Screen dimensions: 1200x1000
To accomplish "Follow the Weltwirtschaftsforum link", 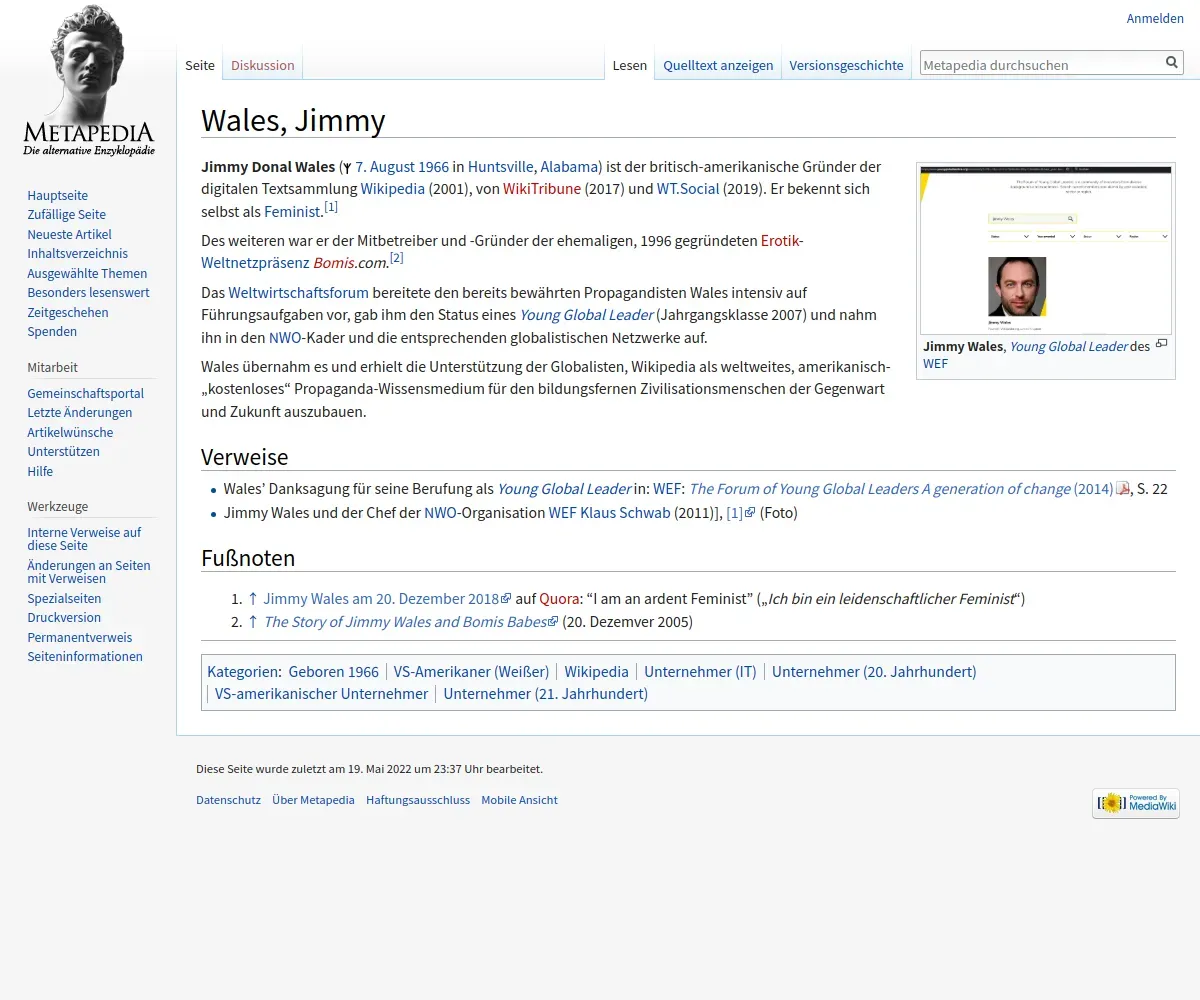I will tap(298, 292).
